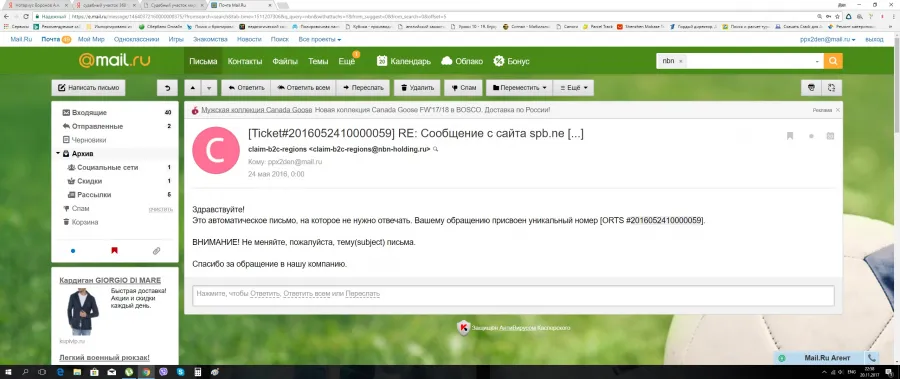This screenshot has width=900, height=379.
Task: Open Одноклассники in top navigation
Action: (x=137, y=40)
